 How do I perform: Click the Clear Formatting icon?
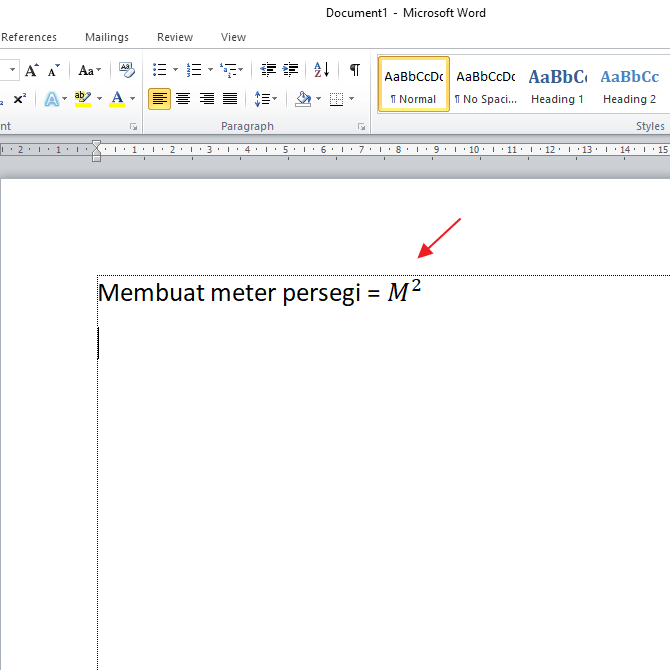click(126, 70)
